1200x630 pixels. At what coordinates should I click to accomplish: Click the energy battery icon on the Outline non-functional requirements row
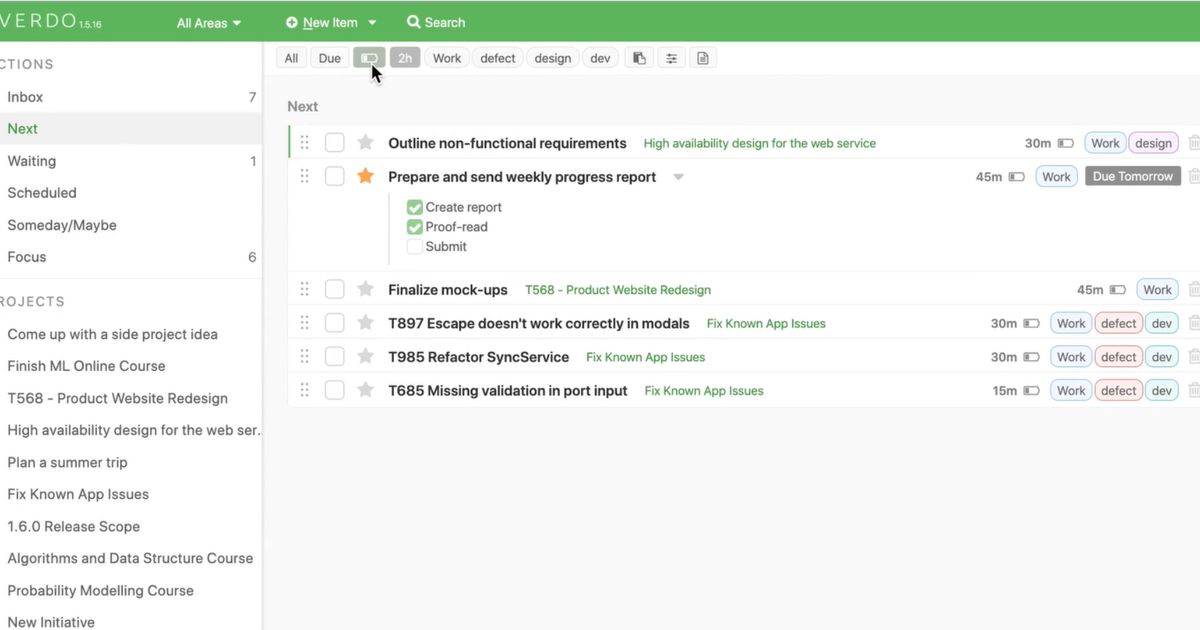pyautogui.click(x=1066, y=144)
